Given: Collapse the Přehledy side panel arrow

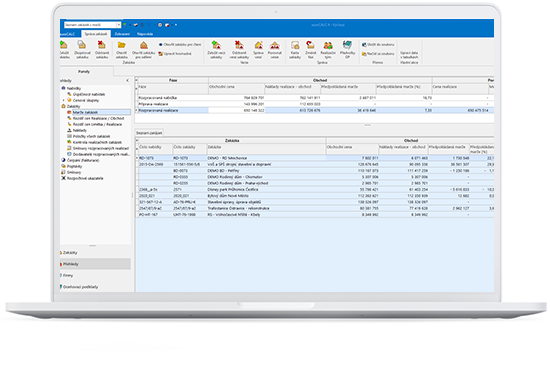Looking at the screenshot, I should pyautogui.click(x=127, y=81).
